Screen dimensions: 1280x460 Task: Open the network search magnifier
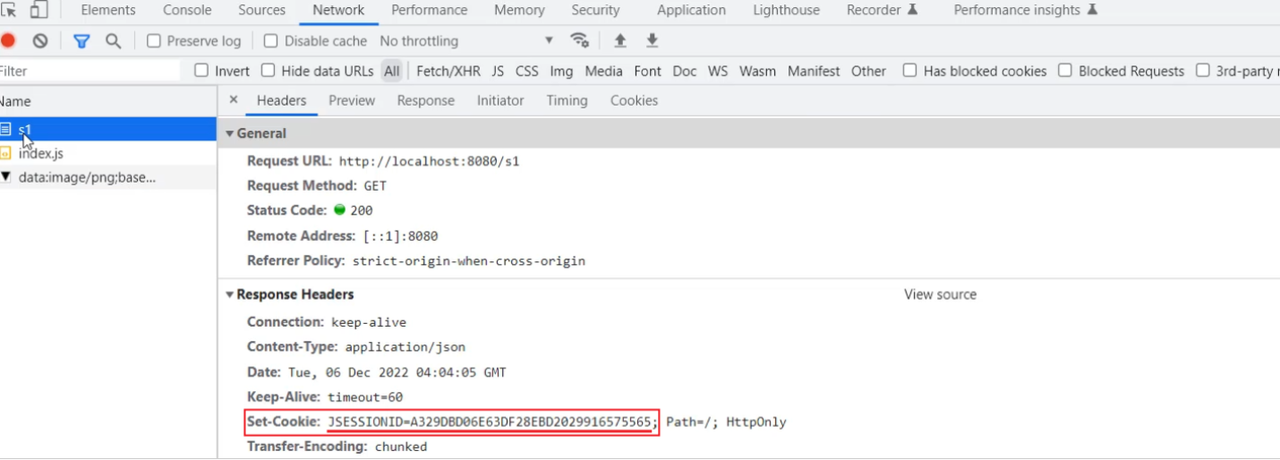point(113,41)
